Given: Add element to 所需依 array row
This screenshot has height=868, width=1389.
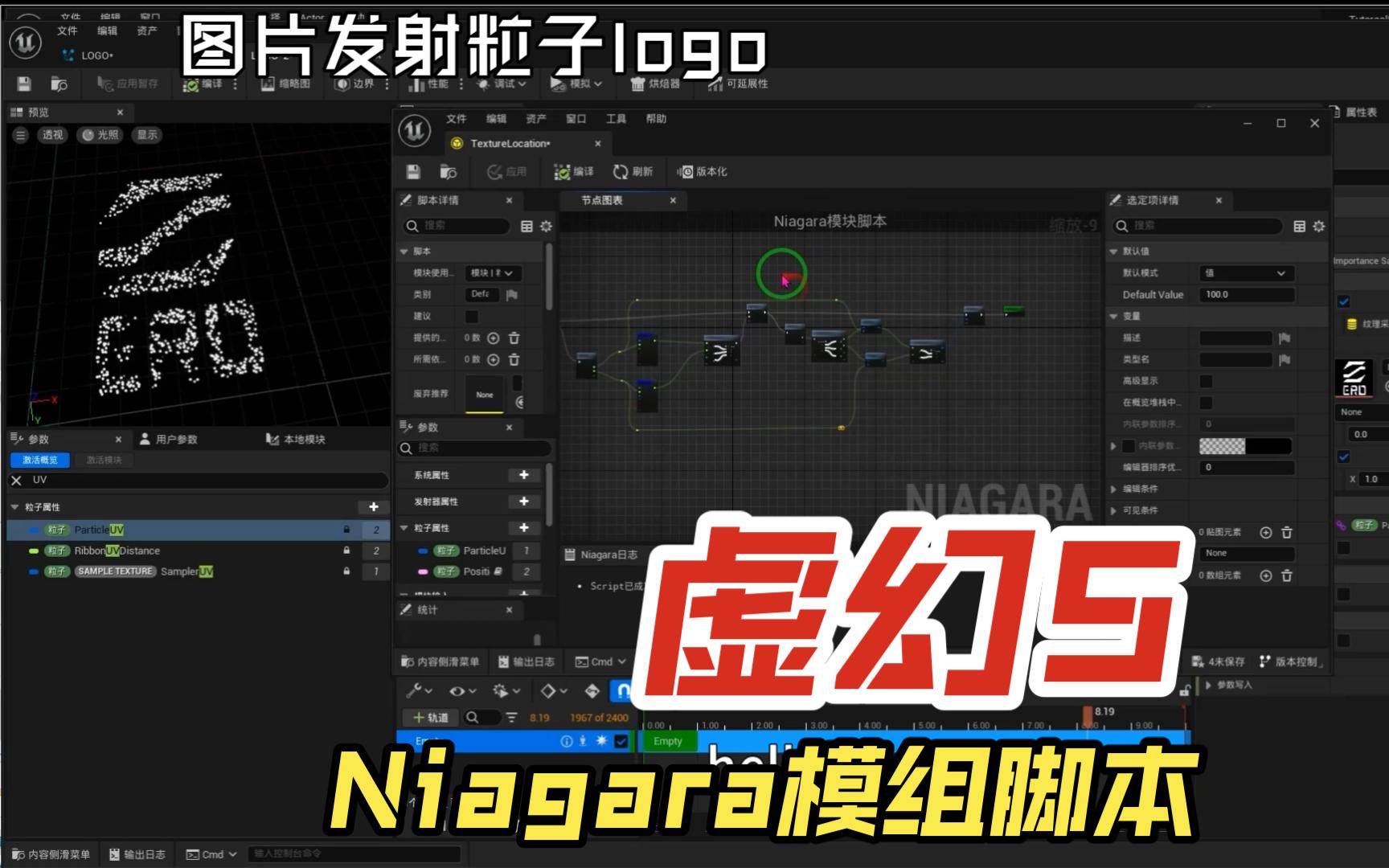Looking at the screenshot, I should pos(494,360).
